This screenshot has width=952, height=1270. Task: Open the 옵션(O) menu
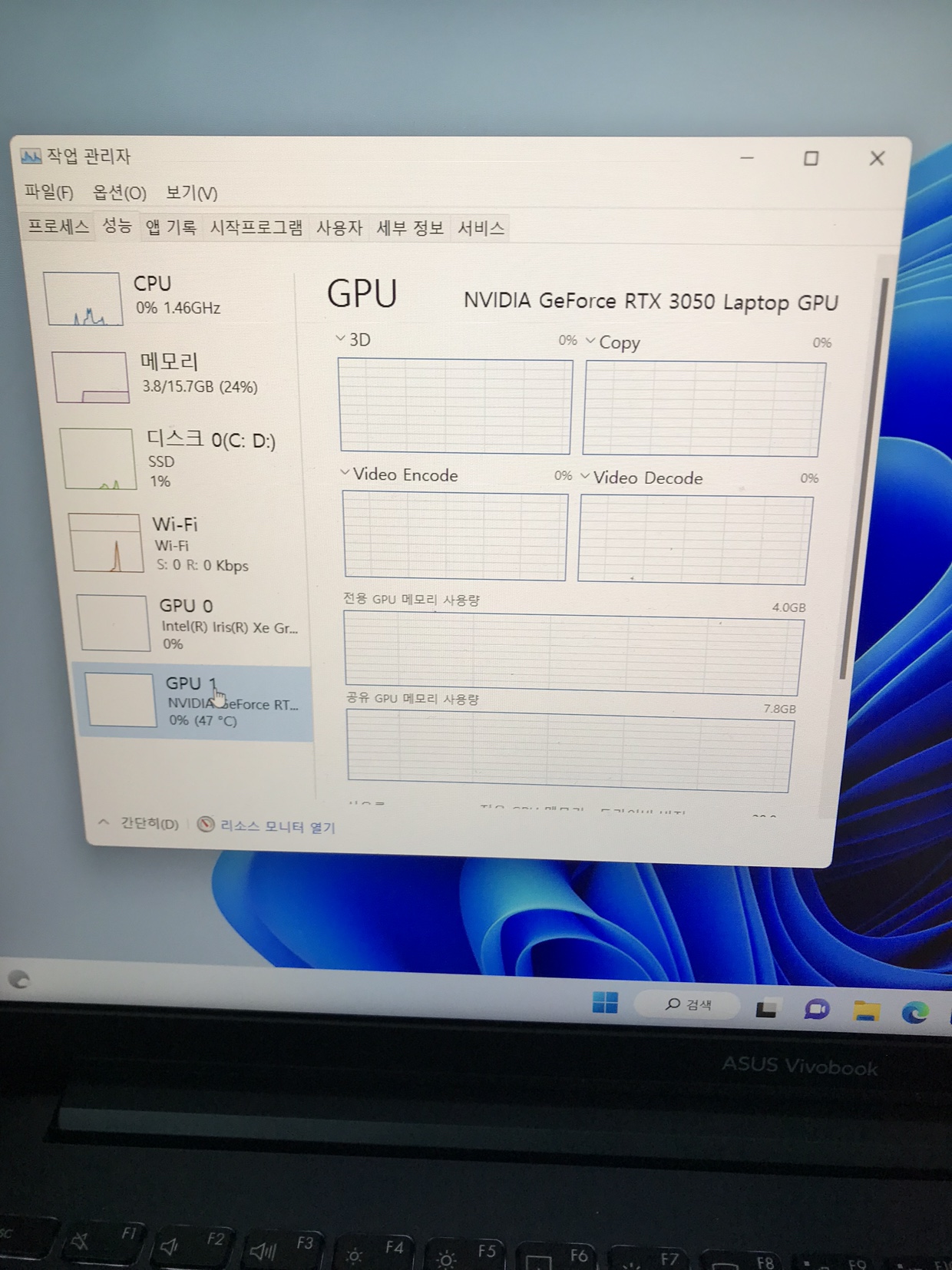pos(119,193)
